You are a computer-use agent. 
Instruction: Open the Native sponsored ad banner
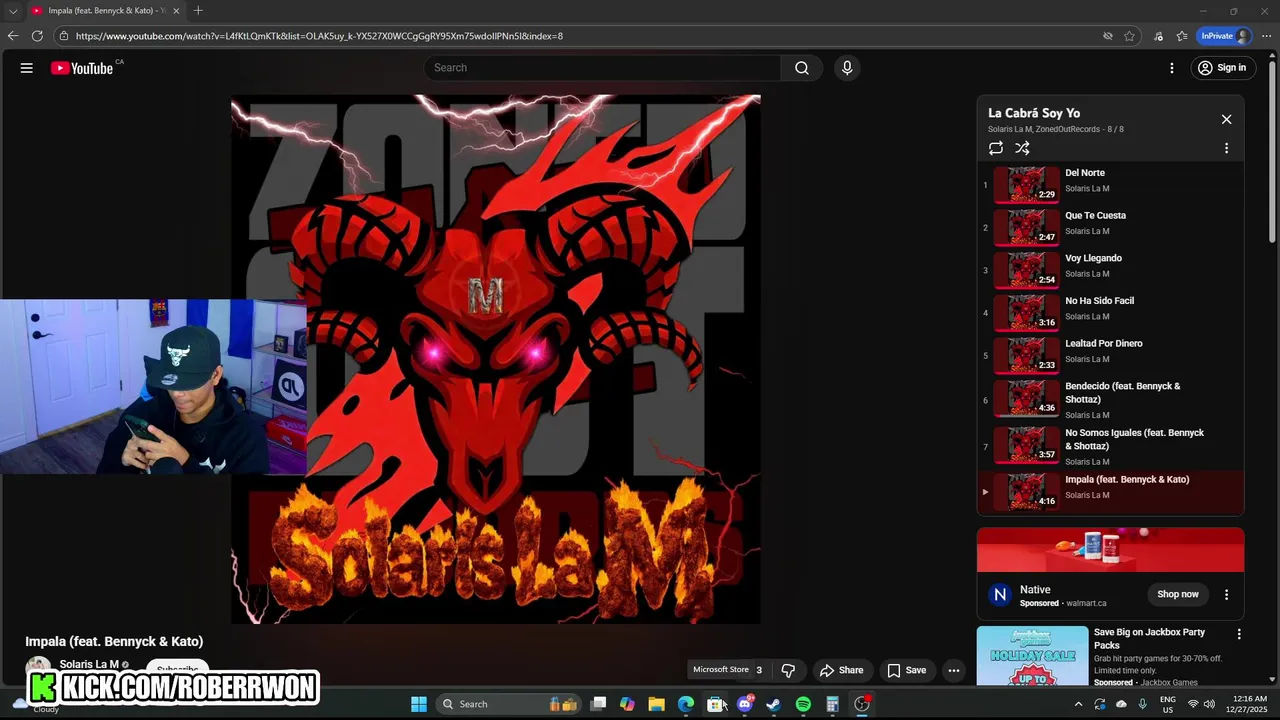tap(1110, 550)
